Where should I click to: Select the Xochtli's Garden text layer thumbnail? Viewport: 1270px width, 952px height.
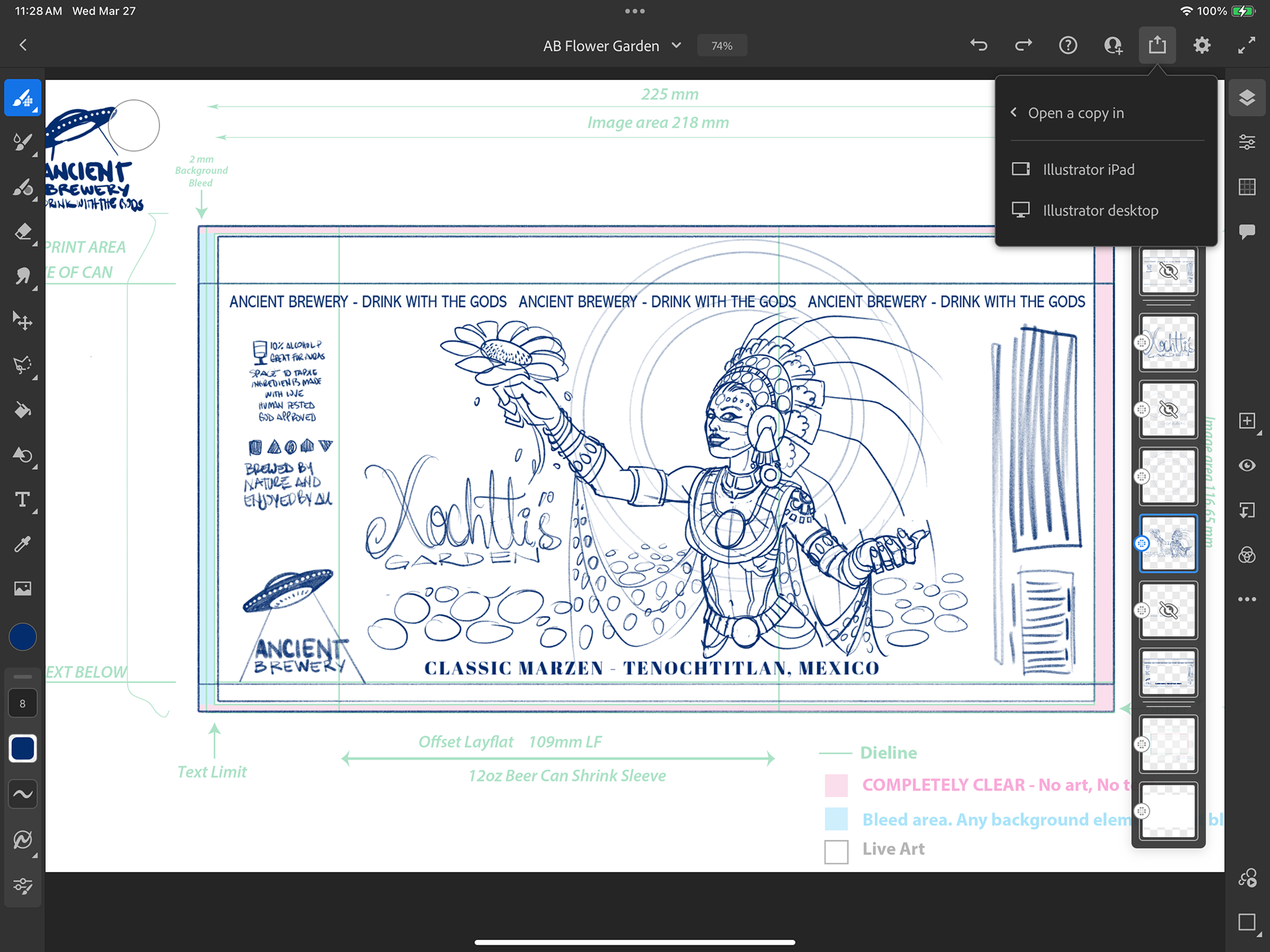pos(1168,343)
